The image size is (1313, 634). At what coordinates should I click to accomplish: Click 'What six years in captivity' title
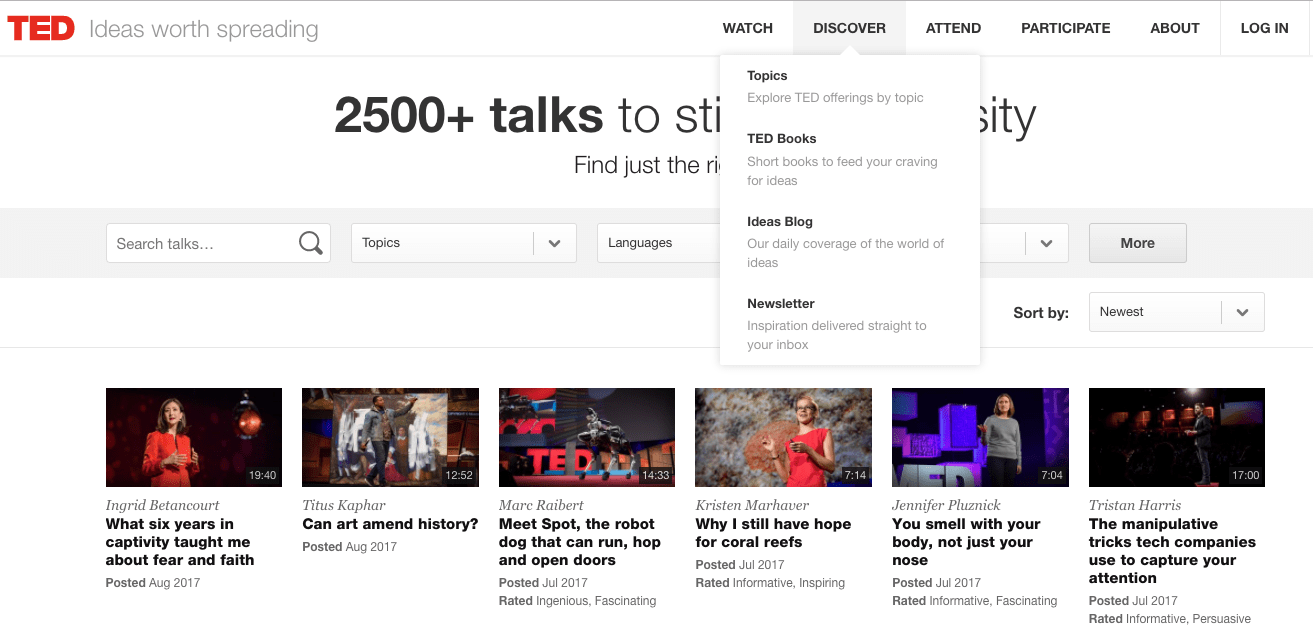click(180, 542)
